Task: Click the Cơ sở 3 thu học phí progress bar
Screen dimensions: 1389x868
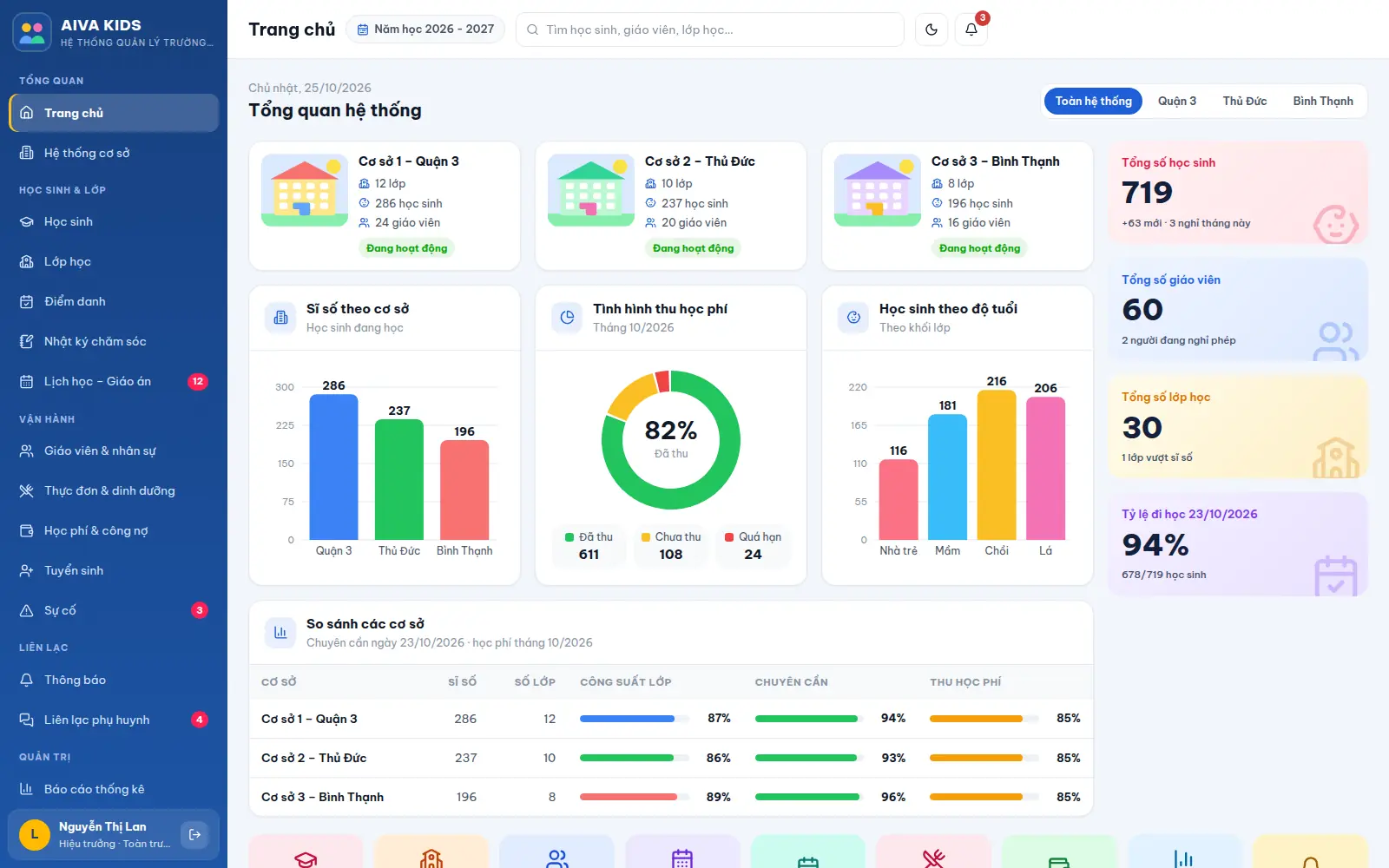Action: tap(984, 797)
